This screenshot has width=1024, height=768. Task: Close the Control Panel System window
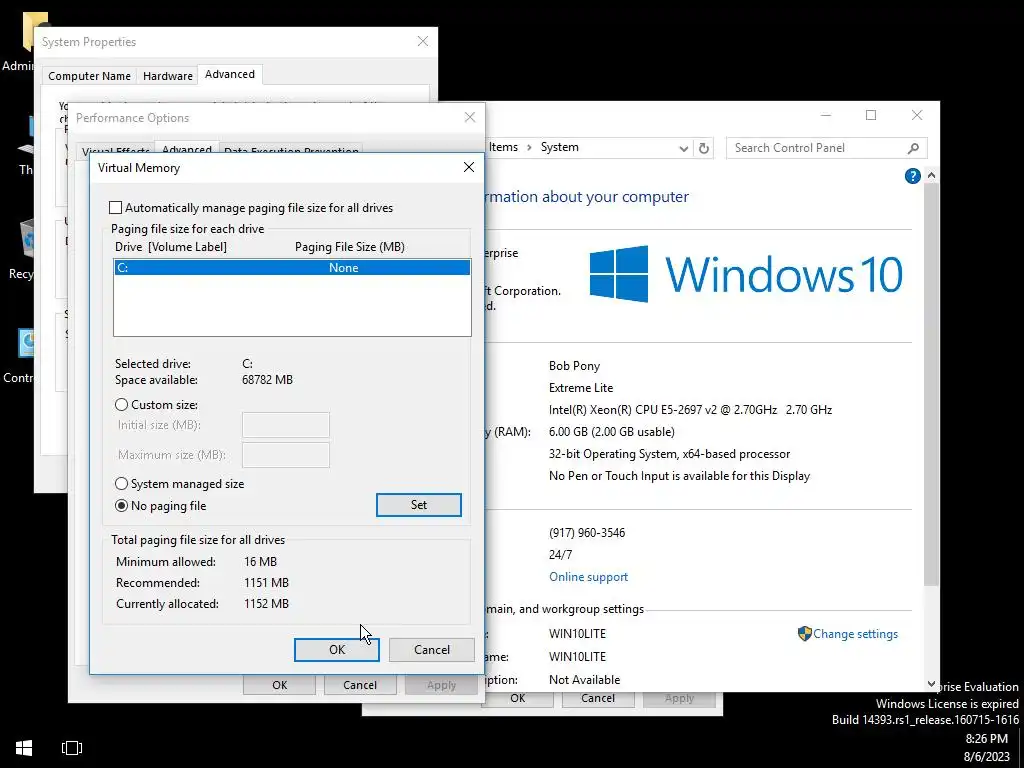click(x=917, y=115)
